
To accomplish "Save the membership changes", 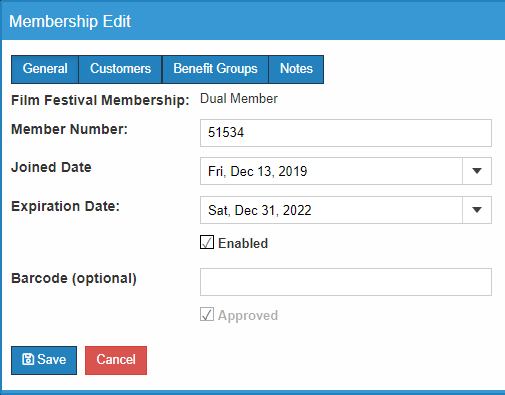I will pyautogui.click(x=44, y=360).
